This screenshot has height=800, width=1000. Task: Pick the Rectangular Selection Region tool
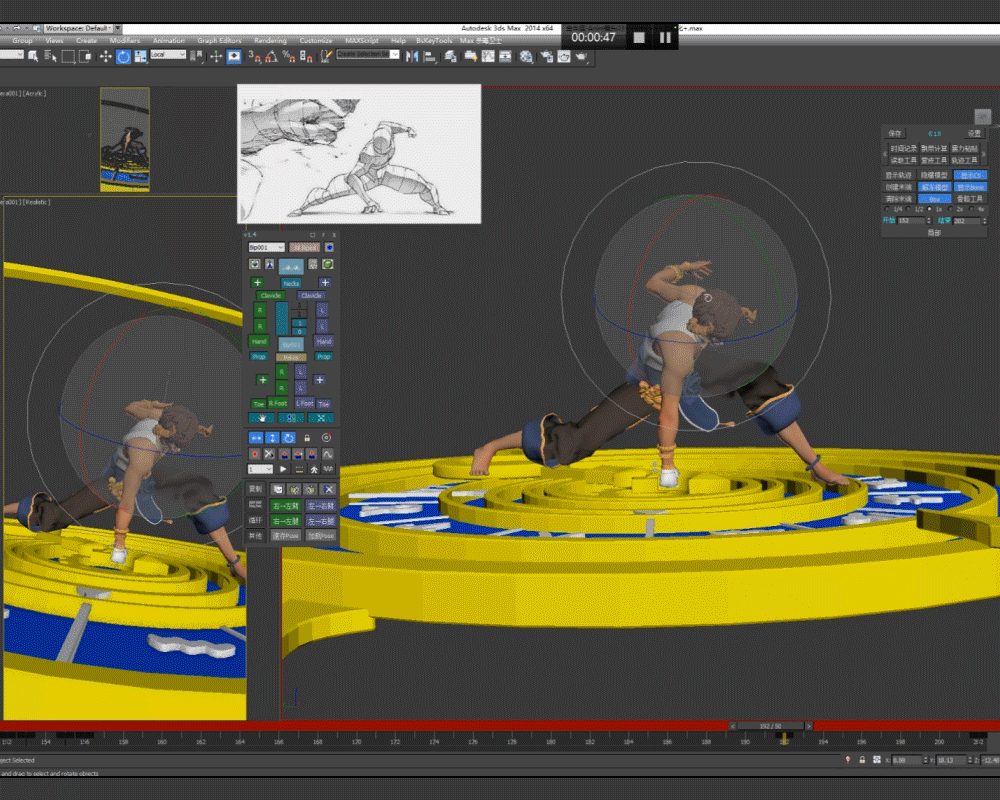tap(68, 57)
